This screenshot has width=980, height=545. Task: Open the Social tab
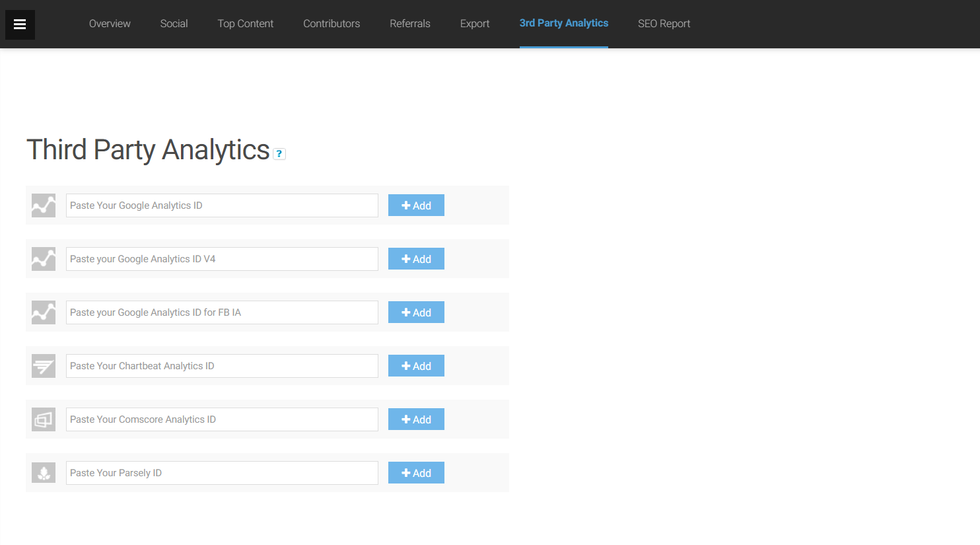(174, 24)
